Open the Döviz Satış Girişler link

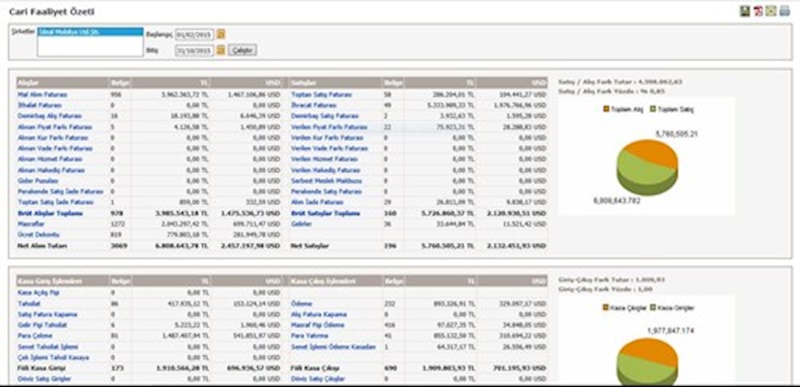[44, 379]
